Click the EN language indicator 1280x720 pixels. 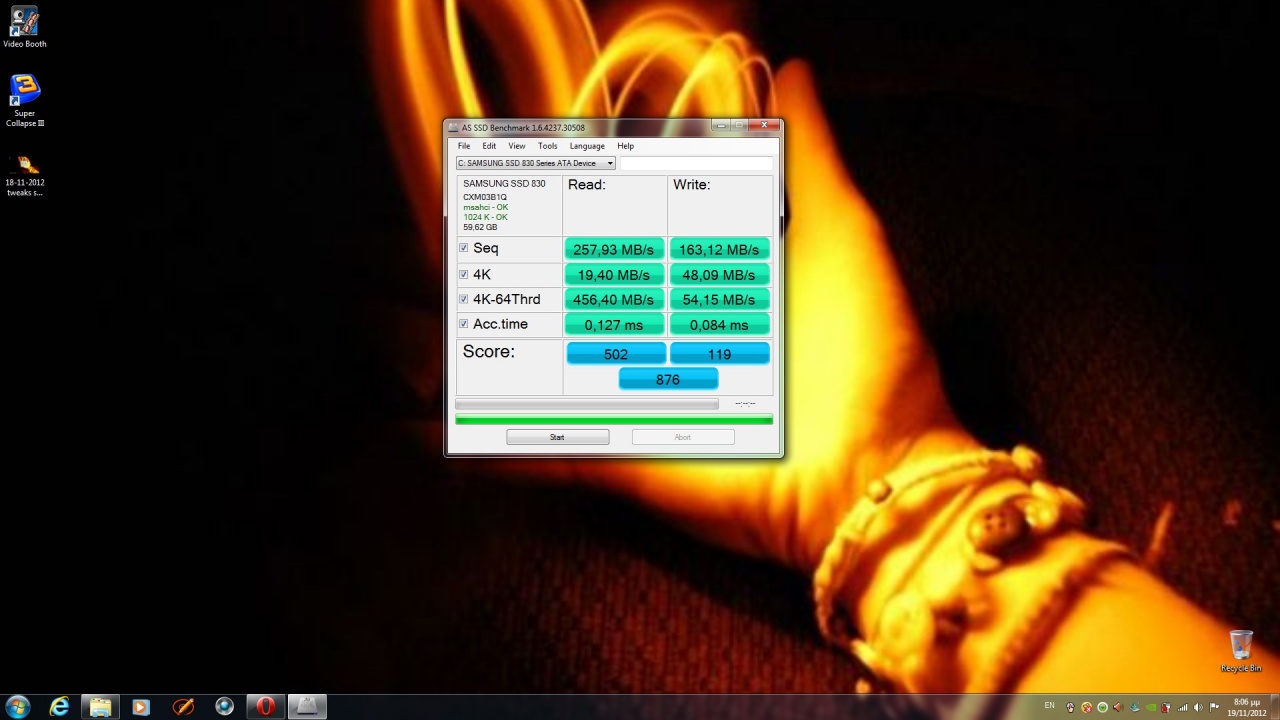pos(1049,705)
